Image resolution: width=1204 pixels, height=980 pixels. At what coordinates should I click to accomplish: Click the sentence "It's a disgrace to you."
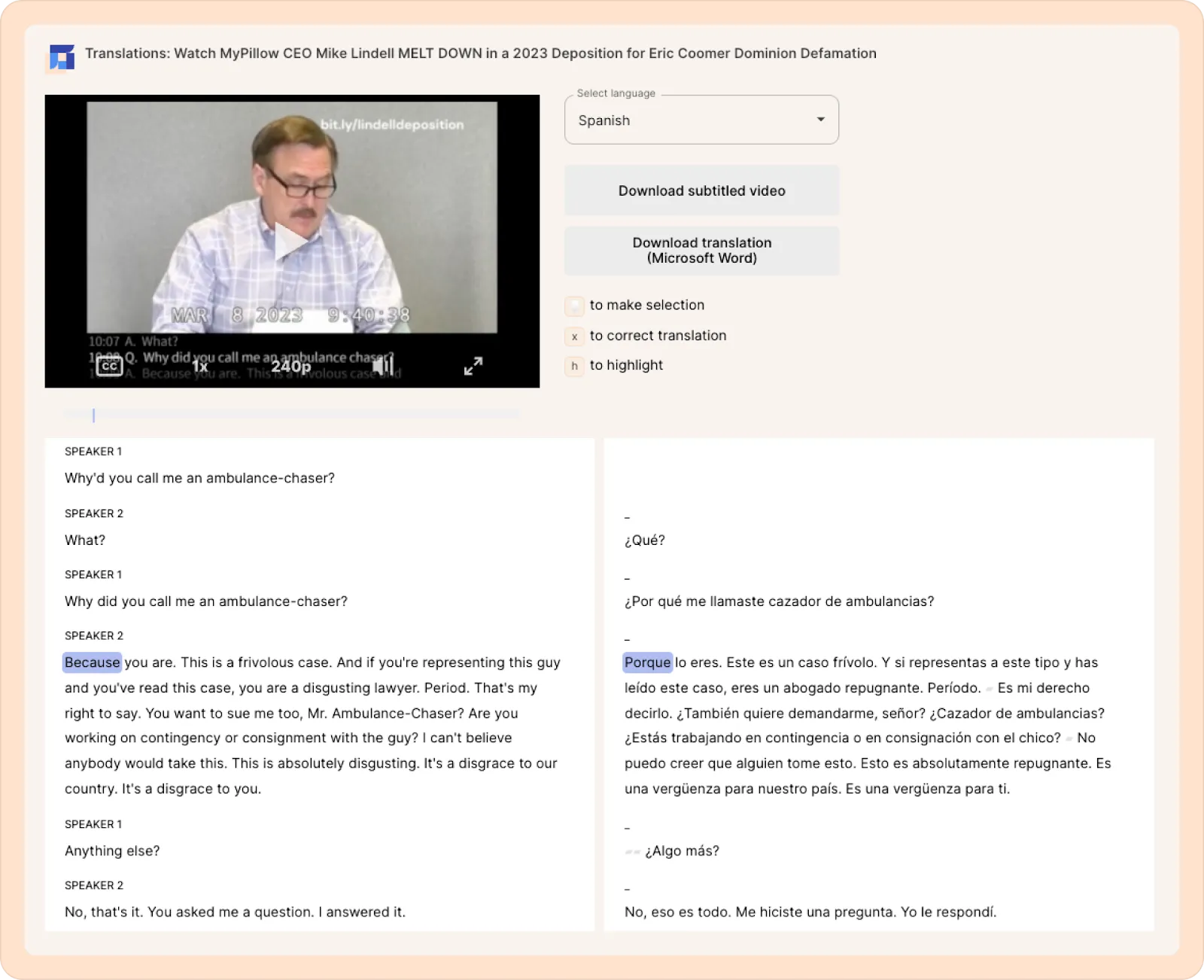(x=191, y=789)
